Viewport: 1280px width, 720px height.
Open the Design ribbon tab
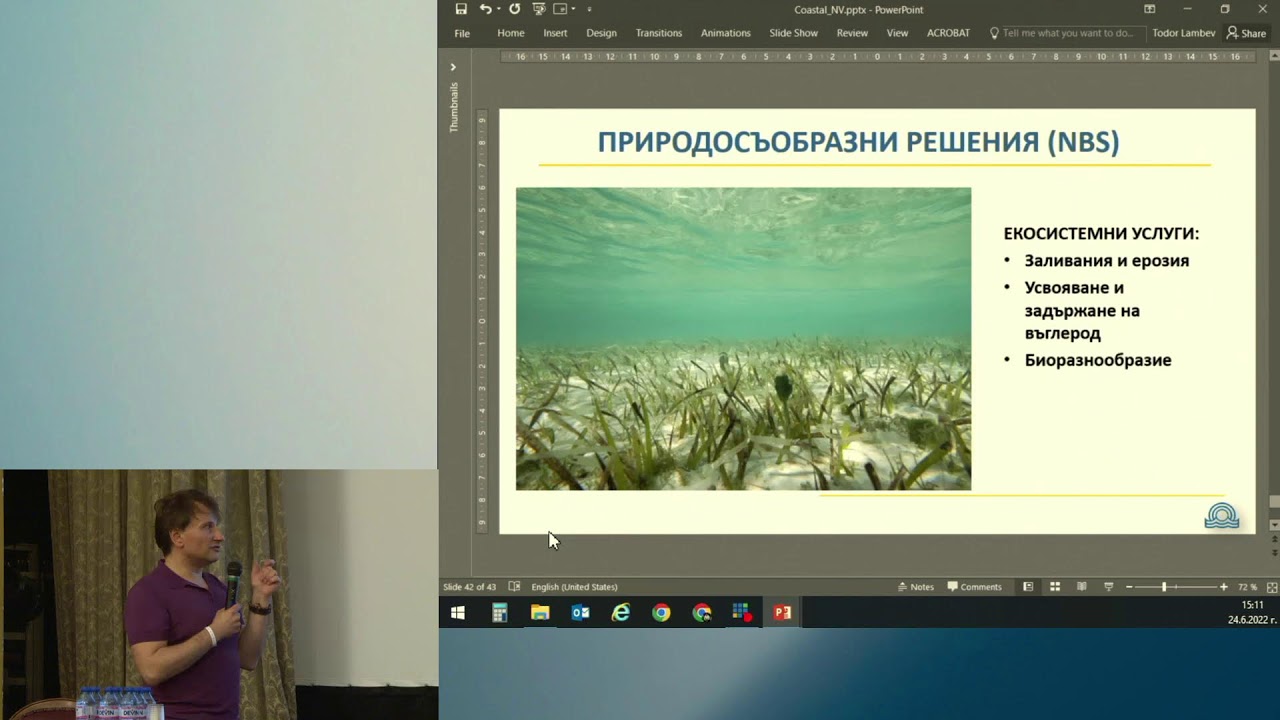601,33
